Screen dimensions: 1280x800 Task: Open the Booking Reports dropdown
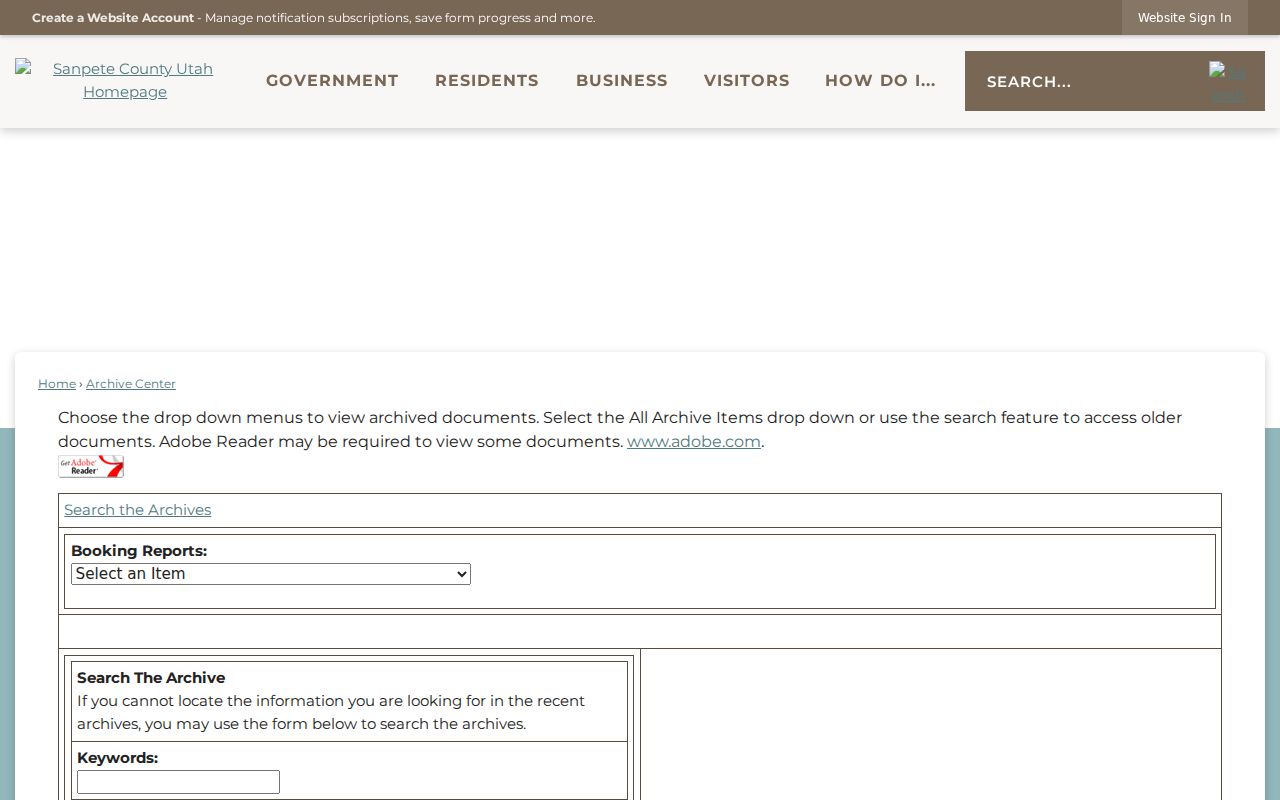(271, 574)
